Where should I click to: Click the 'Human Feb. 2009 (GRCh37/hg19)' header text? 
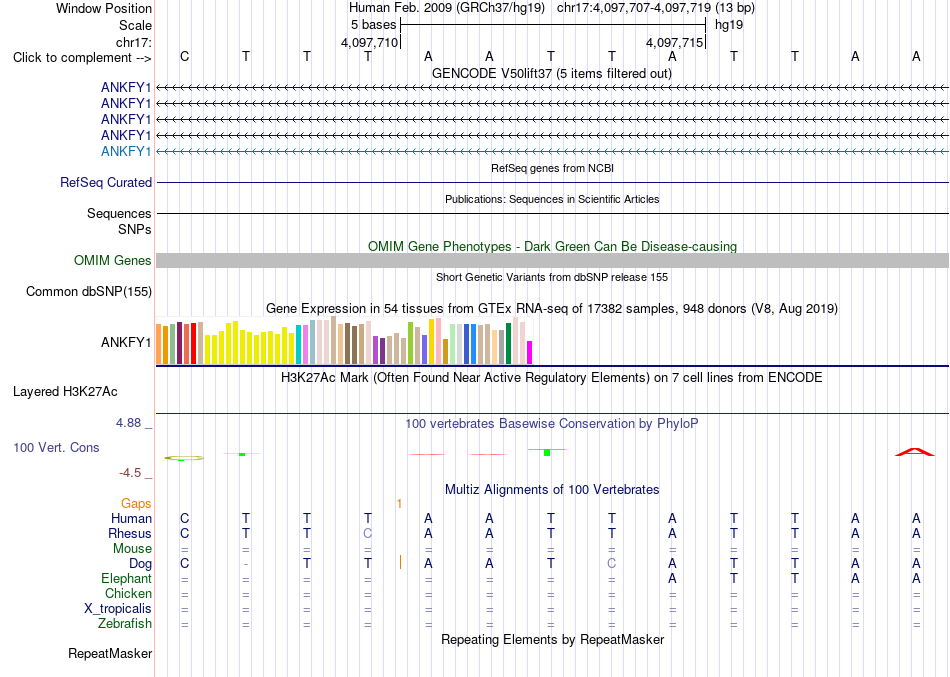[447, 8]
